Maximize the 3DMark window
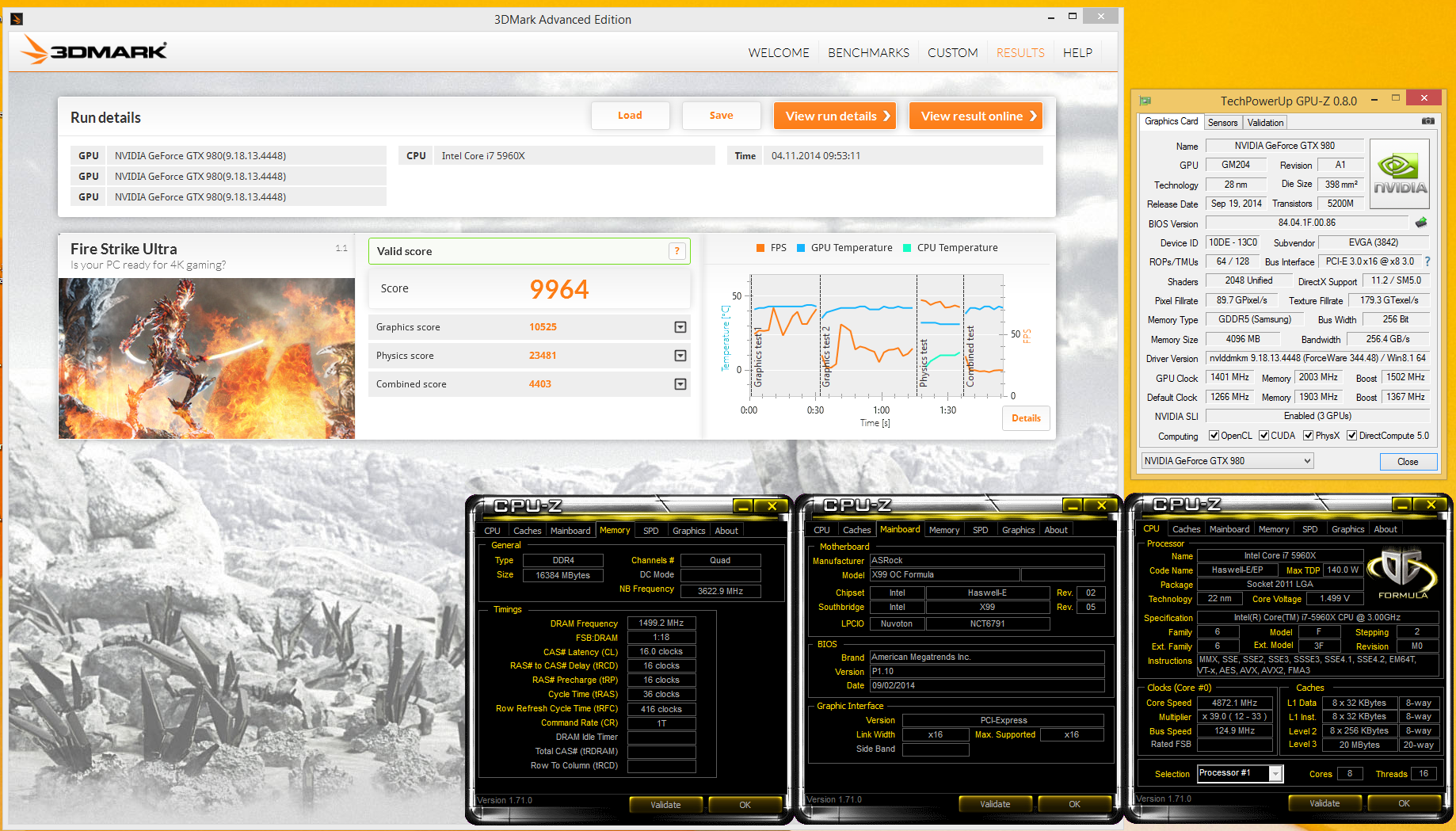Image resolution: width=1456 pixels, height=831 pixels. point(1072,17)
